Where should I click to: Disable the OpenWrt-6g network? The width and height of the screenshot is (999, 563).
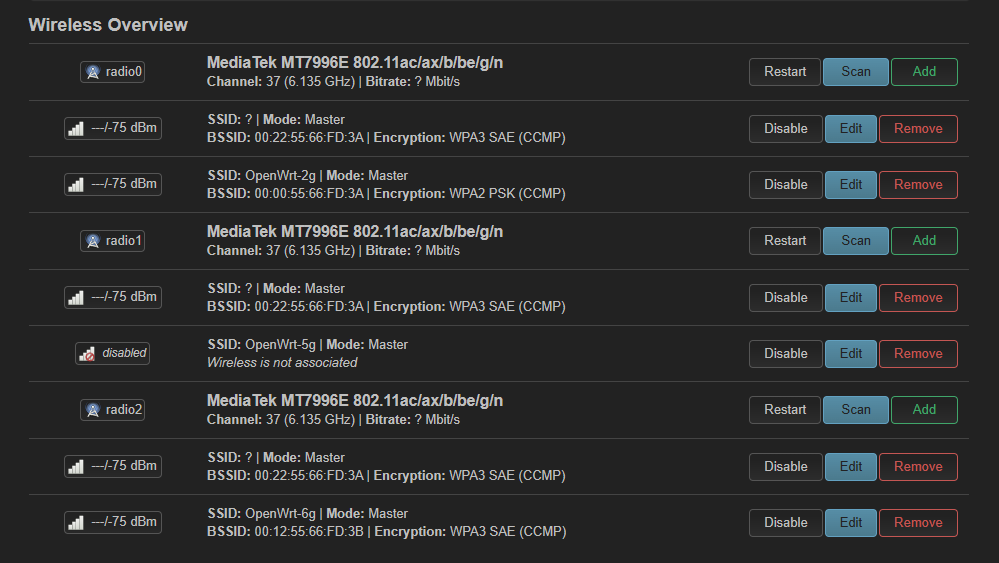point(786,523)
